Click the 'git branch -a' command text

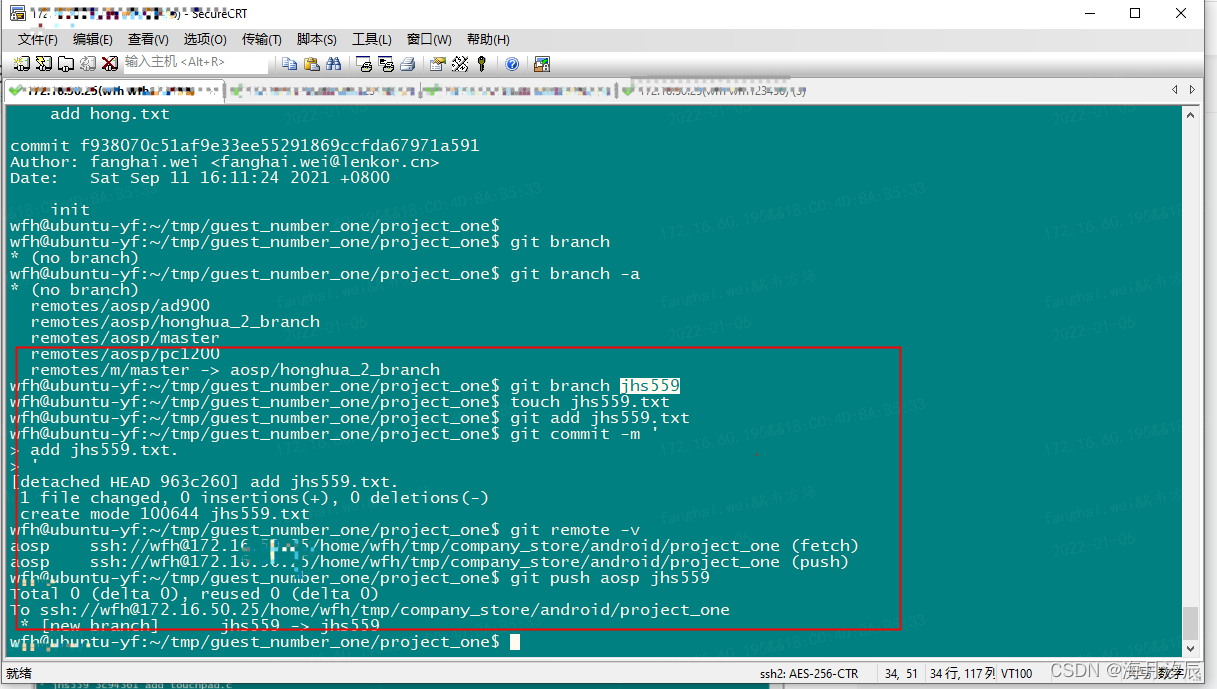tap(575, 274)
